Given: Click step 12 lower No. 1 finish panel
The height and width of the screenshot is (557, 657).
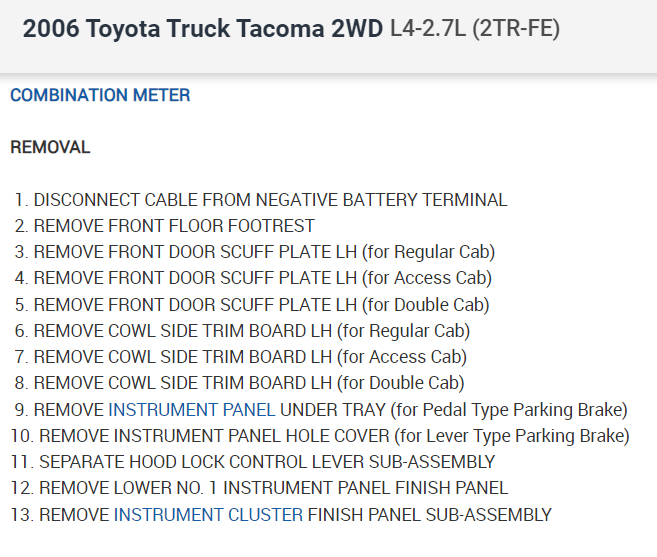Looking at the screenshot, I should 273,488.
